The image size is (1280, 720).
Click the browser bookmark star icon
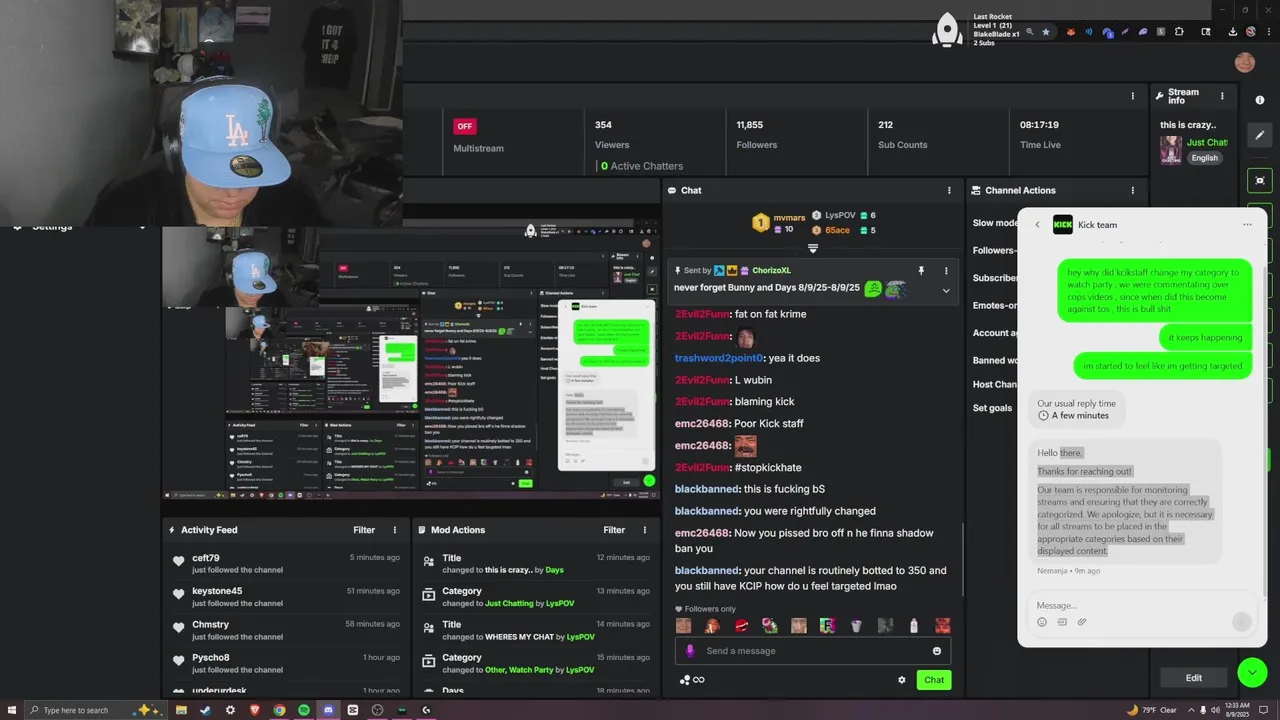(x=1046, y=32)
